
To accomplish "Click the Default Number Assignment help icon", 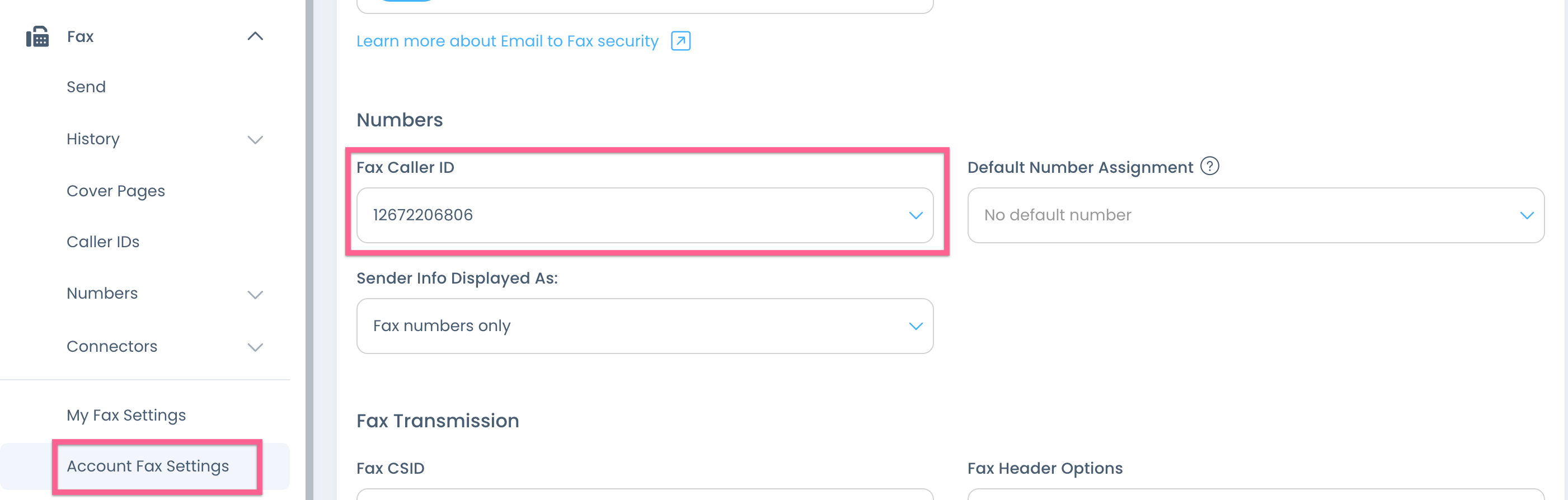I will [1209, 166].
